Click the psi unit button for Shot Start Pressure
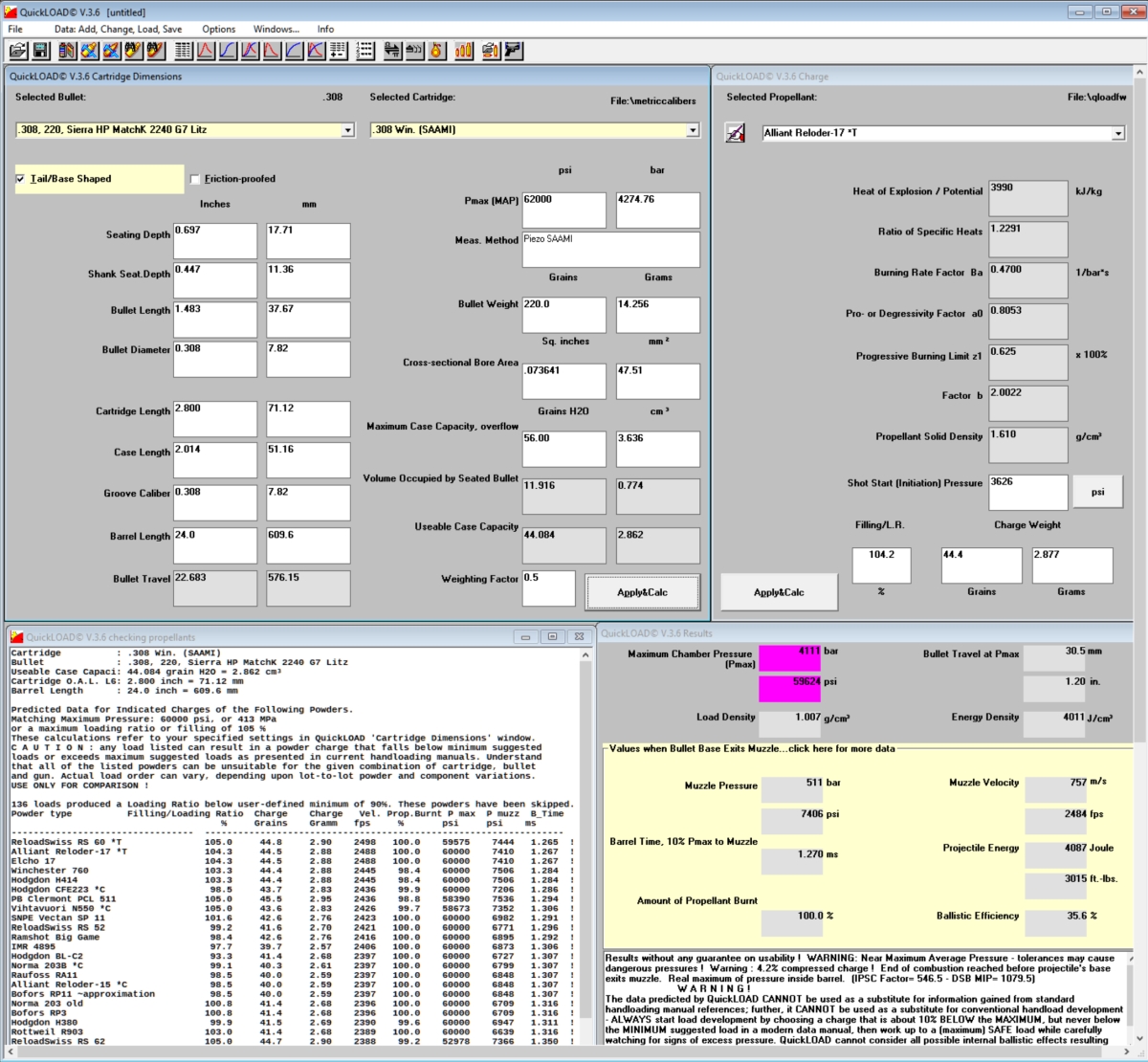This screenshot has height=1062, width=1148. coord(1097,492)
